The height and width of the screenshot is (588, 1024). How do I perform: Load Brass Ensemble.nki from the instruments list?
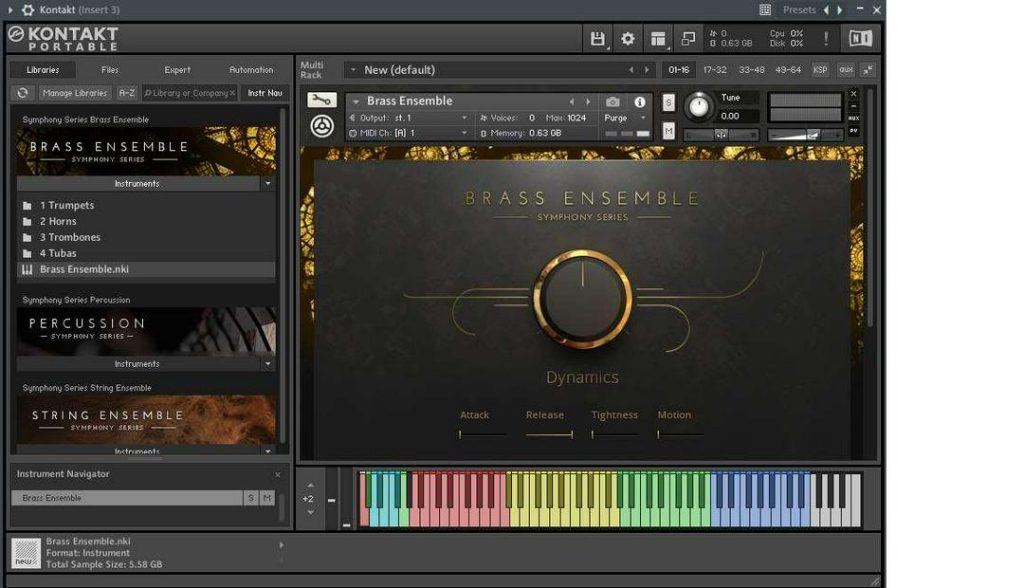point(90,267)
